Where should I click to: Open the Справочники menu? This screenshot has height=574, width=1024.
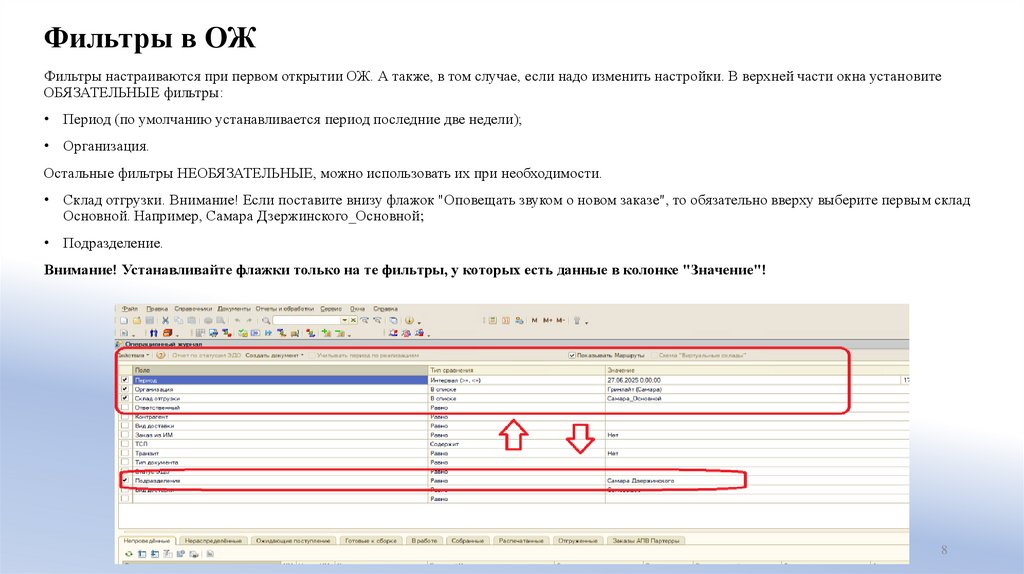coord(193,309)
